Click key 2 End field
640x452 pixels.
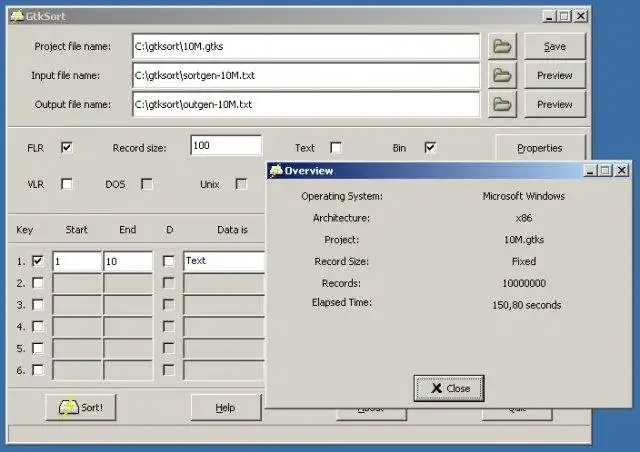point(129,283)
